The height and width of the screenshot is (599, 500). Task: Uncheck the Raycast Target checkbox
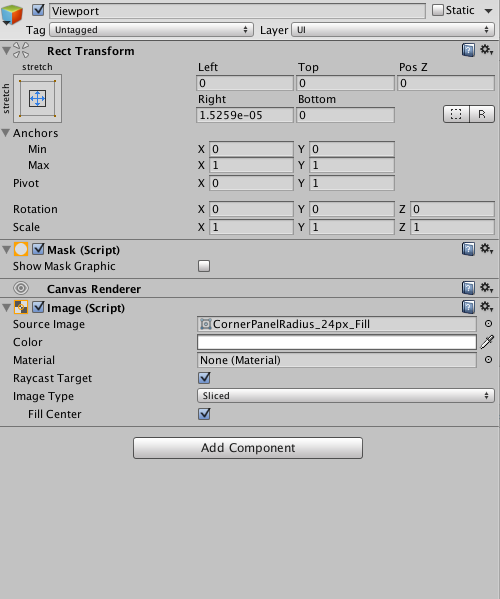(x=204, y=378)
